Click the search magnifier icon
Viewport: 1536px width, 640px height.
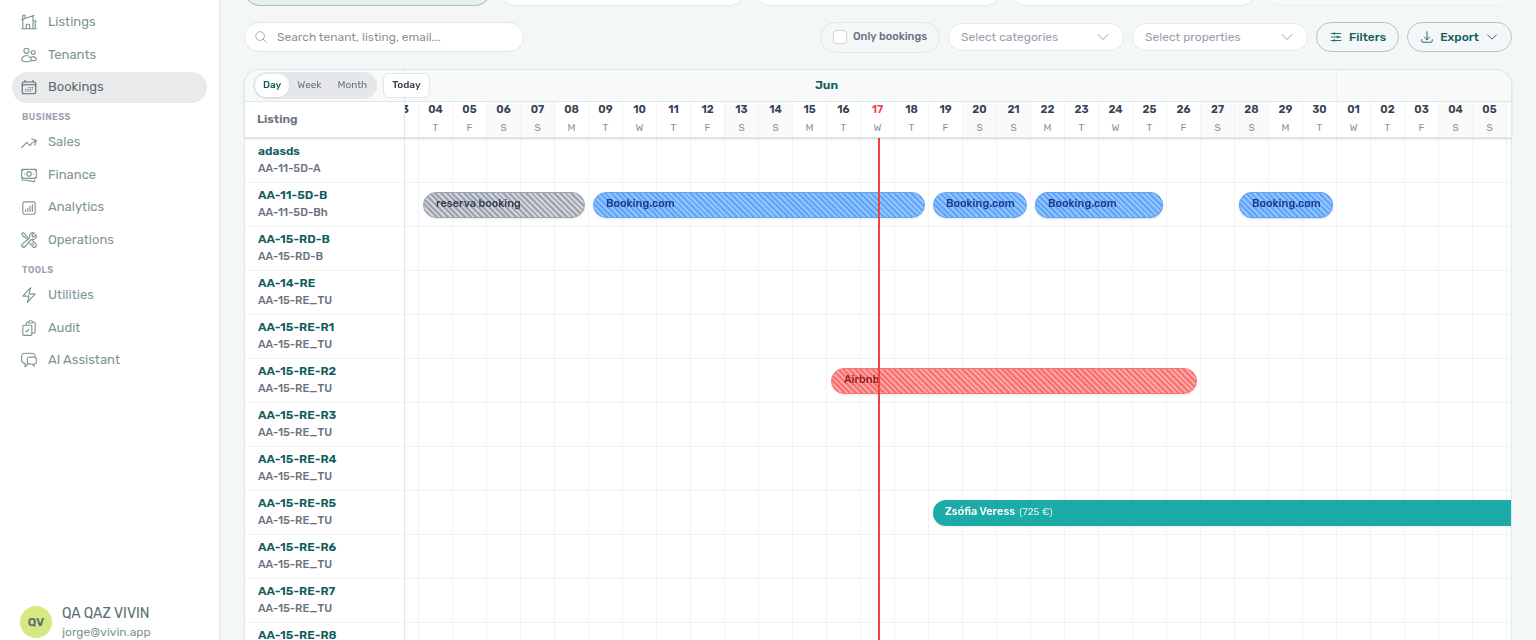click(x=262, y=37)
